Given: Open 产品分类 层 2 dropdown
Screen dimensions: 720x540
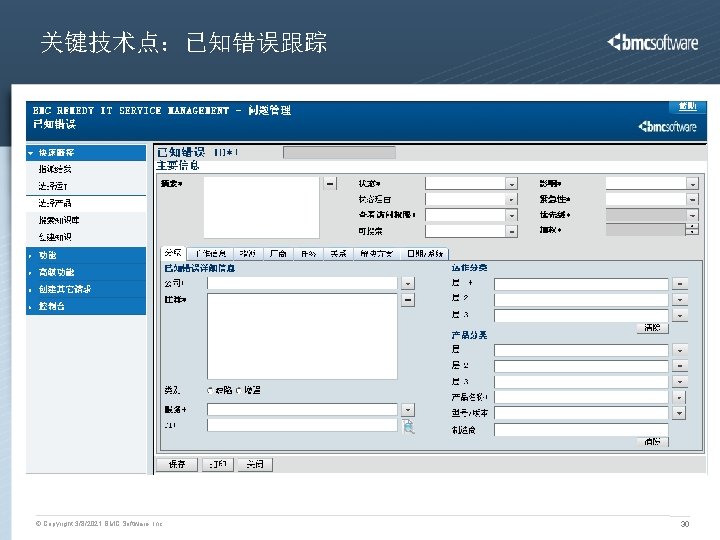Looking at the screenshot, I should click(680, 366).
